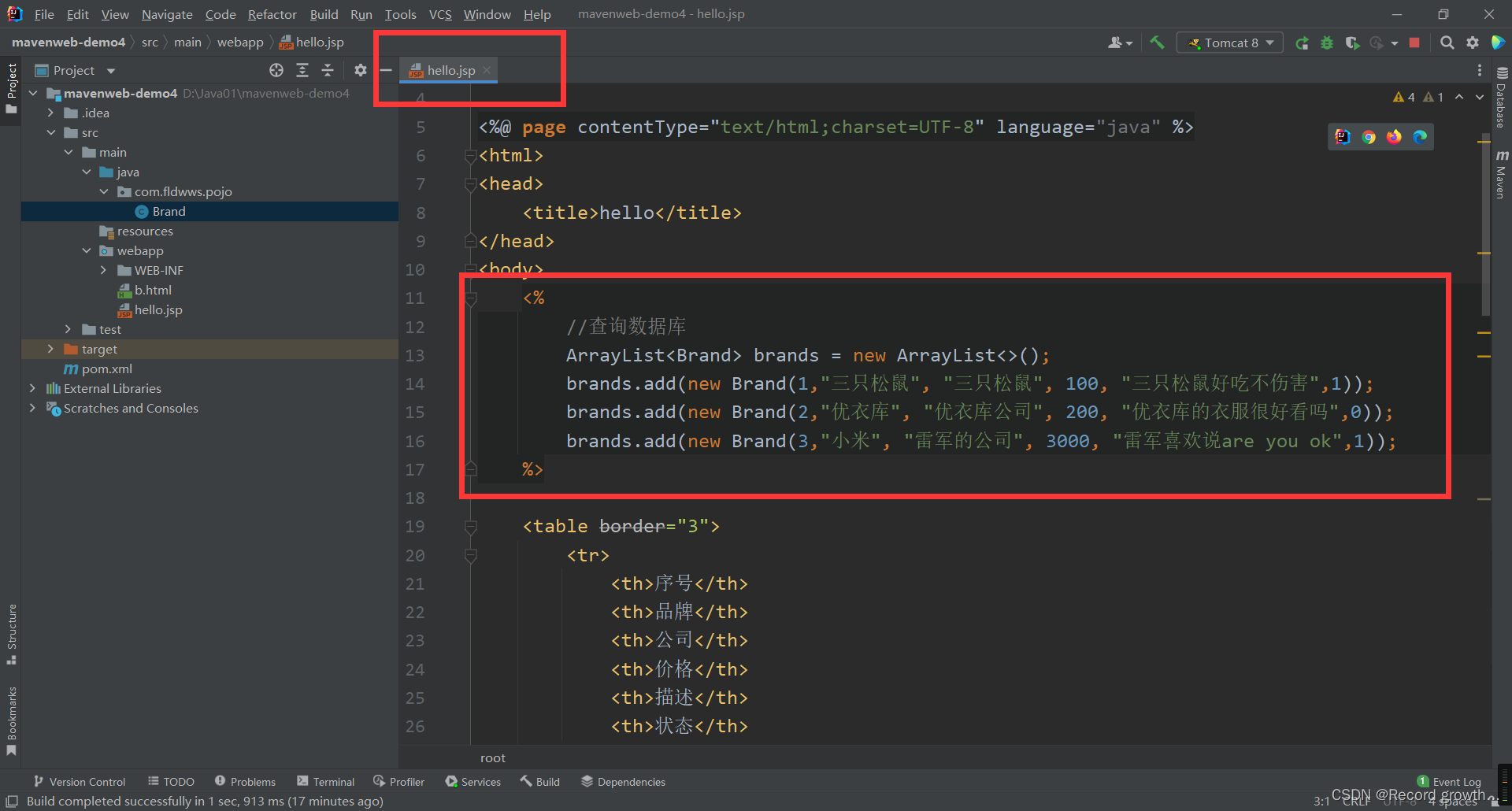Open the Navigate menu
Image resolution: width=1512 pixels, height=811 pixels.
167,14
